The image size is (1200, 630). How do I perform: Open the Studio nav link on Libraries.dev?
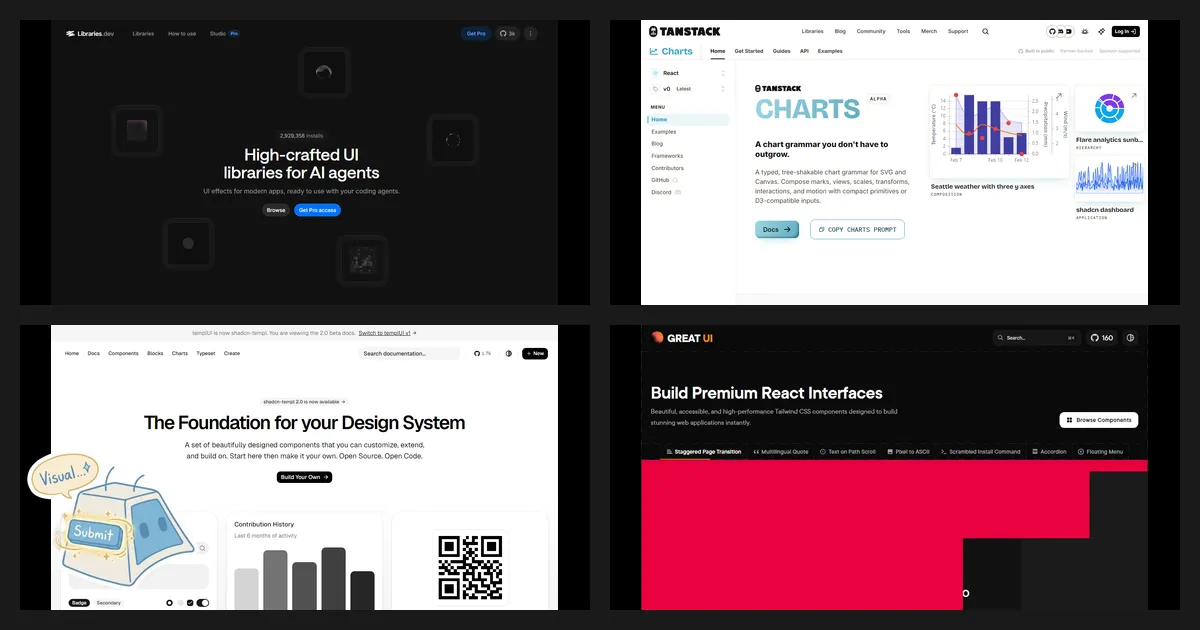click(x=224, y=33)
